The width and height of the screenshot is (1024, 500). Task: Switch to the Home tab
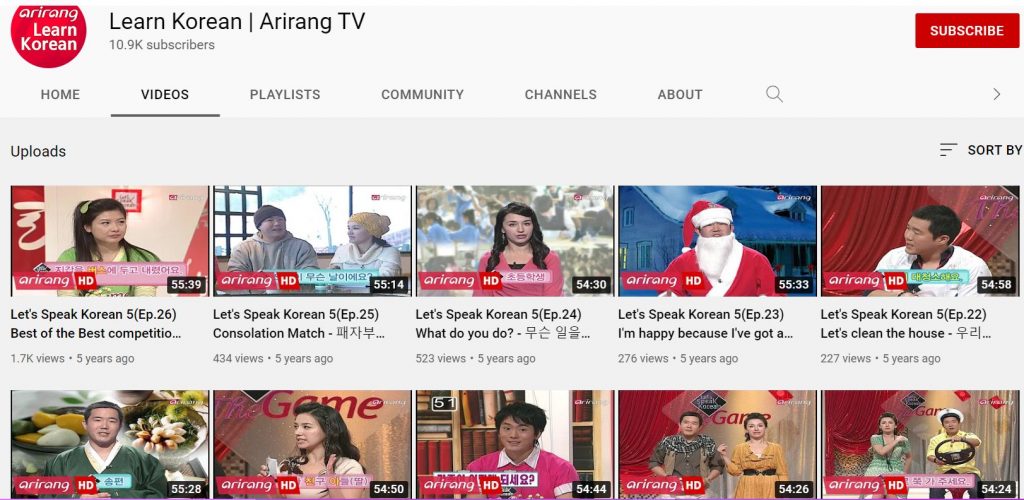click(60, 95)
